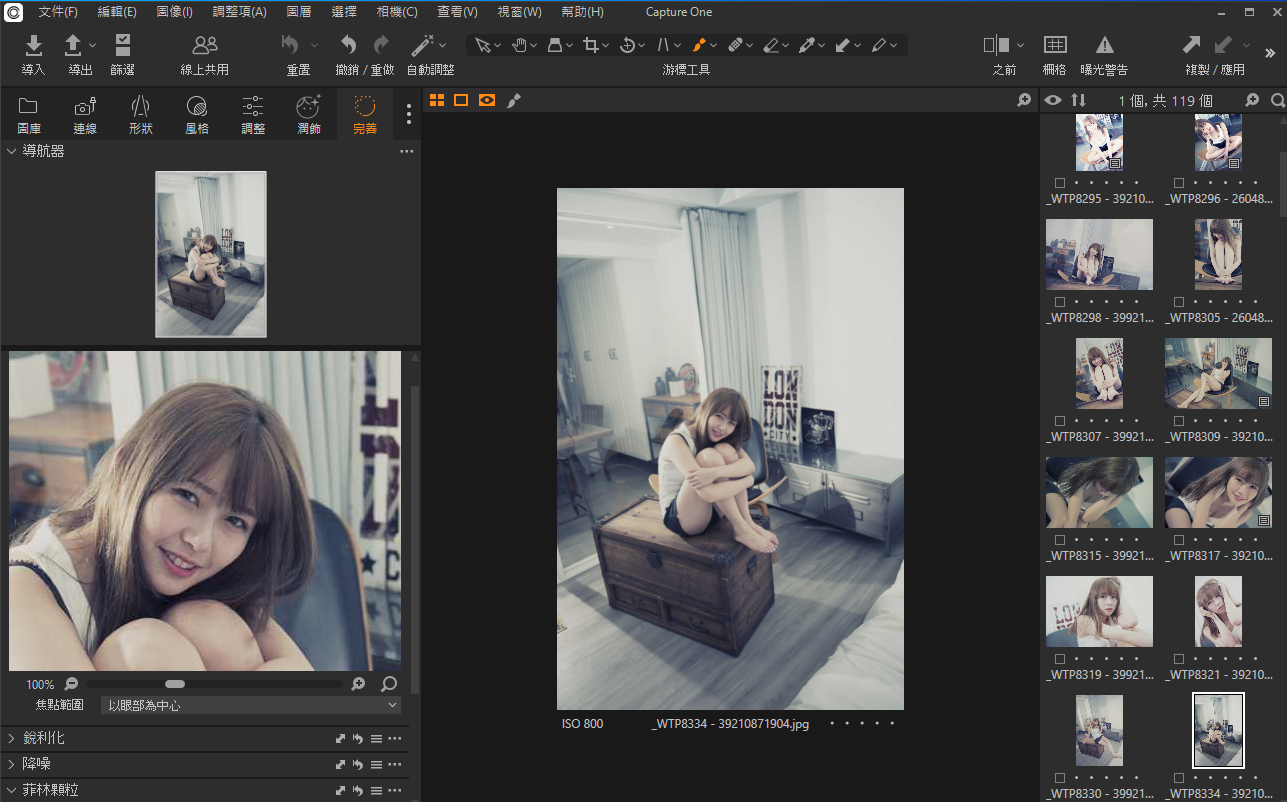This screenshot has height=802, width=1287.
Task: Toggle the browser eye visibility icon
Action: point(1052,100)
